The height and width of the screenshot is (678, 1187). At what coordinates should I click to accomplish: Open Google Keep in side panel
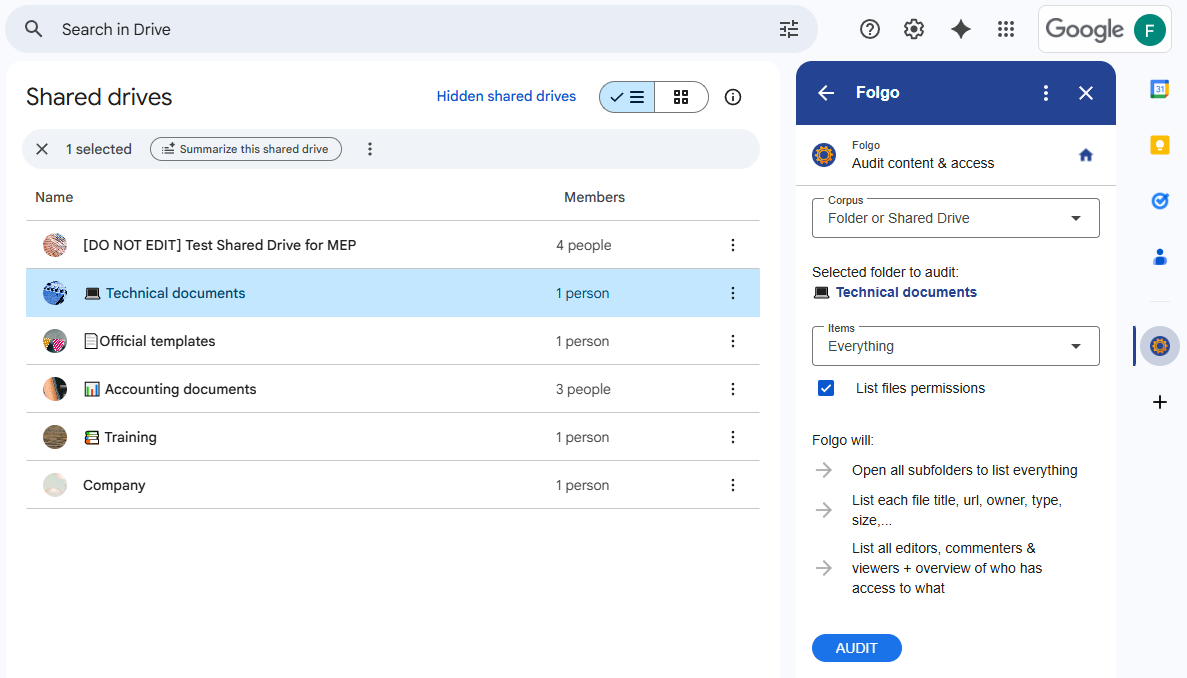(x=1159, y=145)
